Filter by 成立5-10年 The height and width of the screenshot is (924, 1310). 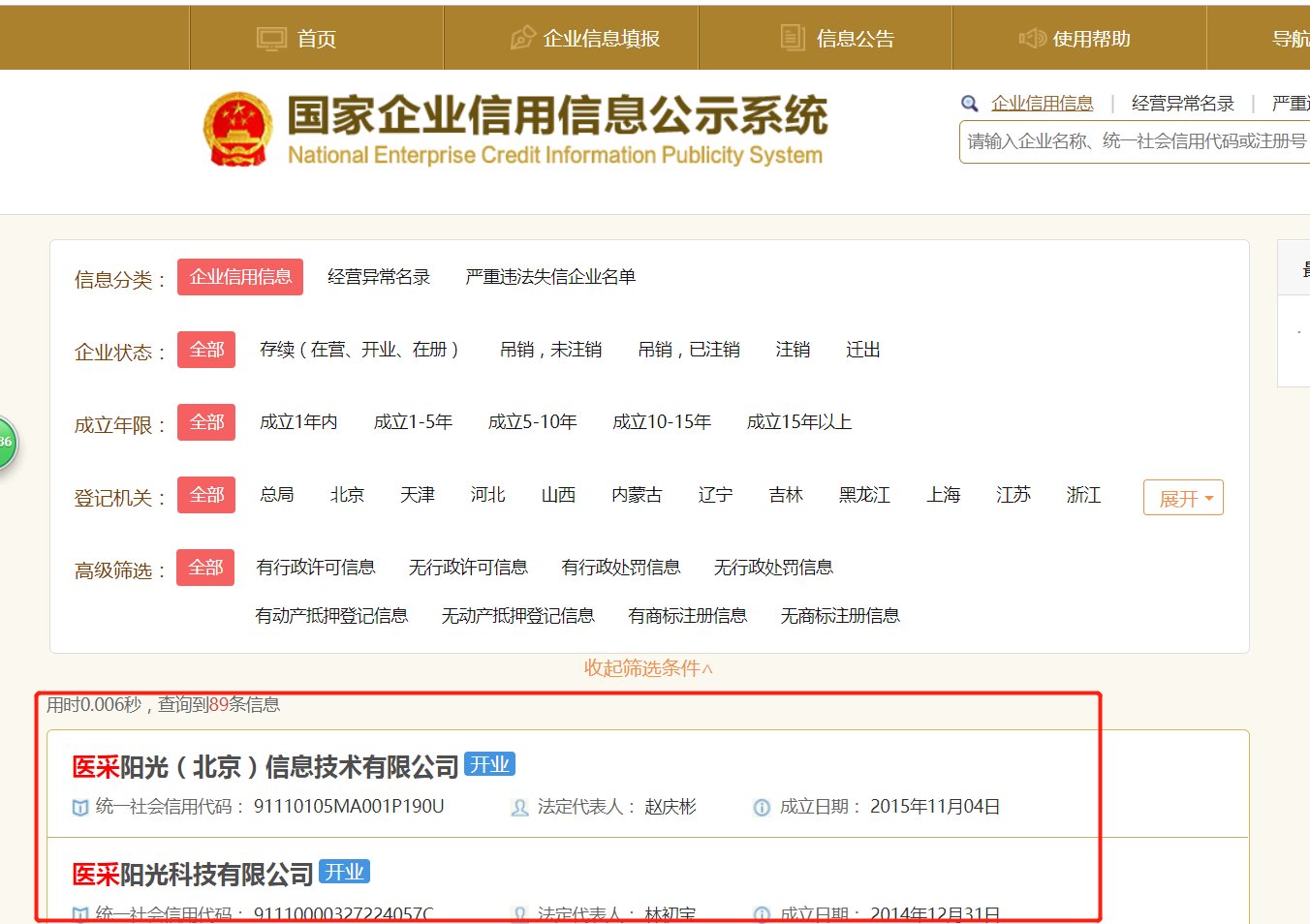coord(532,422)
